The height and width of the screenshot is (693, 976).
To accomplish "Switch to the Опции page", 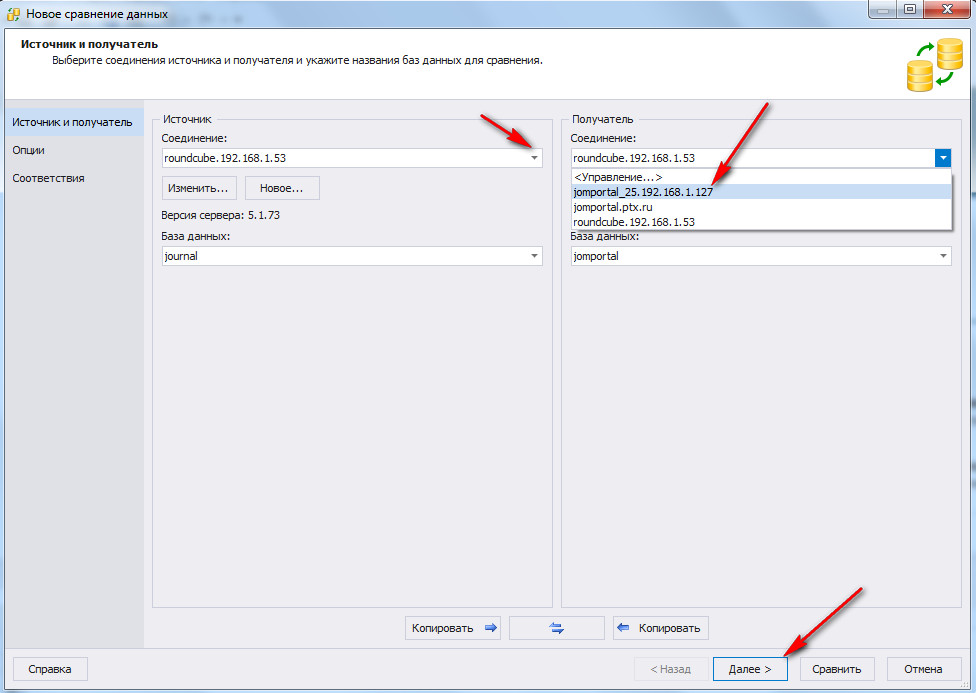I will (29, 150).
